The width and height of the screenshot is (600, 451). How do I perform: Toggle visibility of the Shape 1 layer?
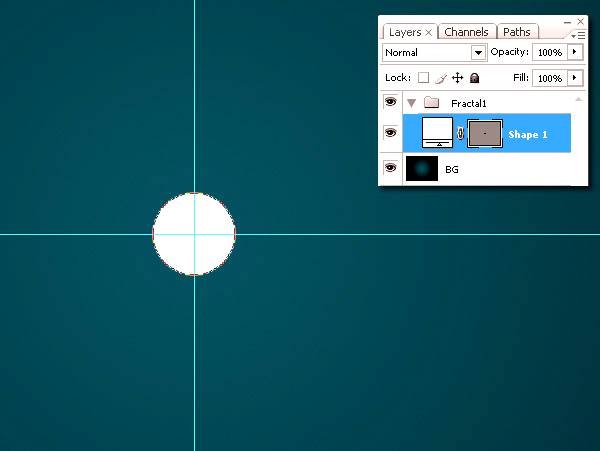(390, 132)
